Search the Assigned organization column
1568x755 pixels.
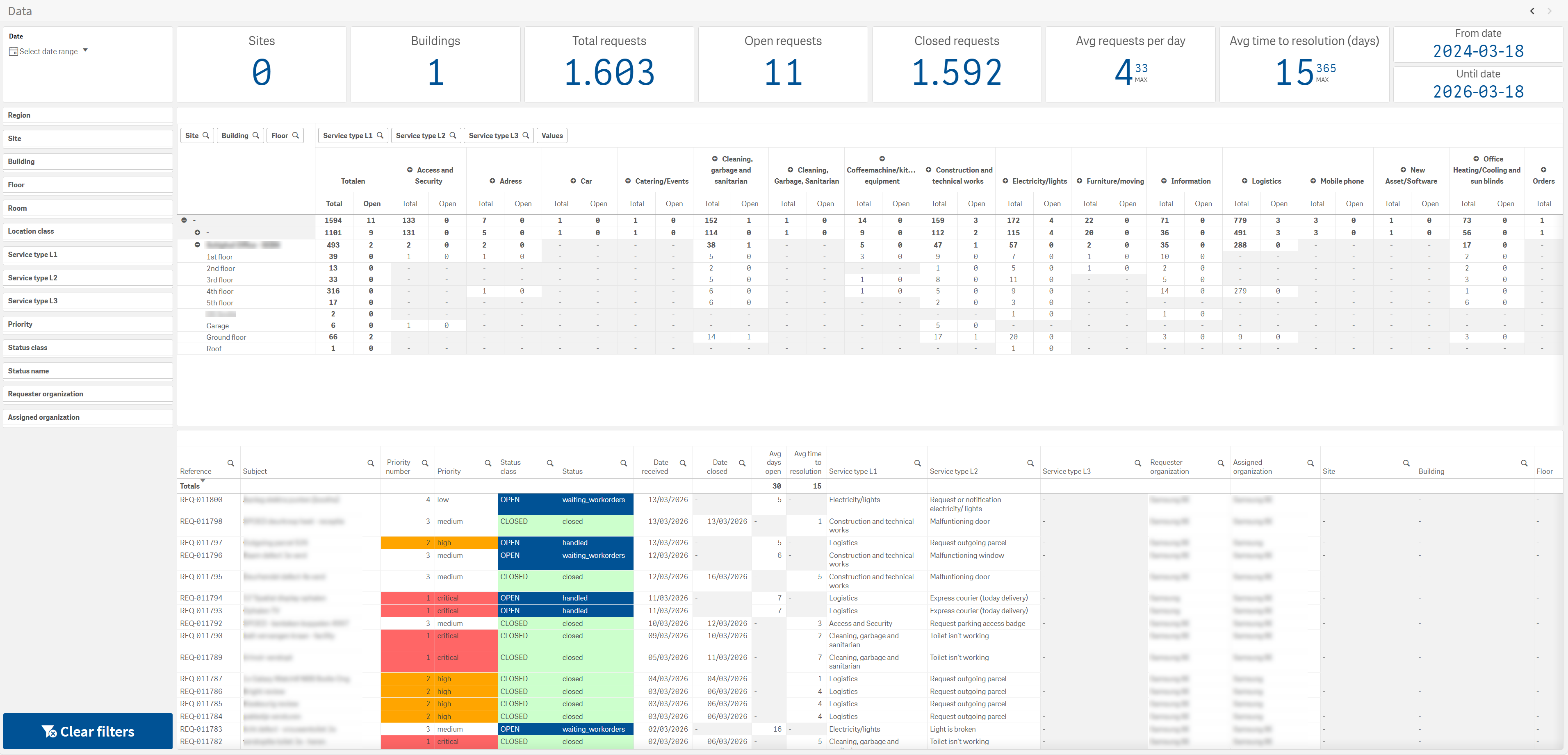pyautogui.click(x=1310, y=464)
